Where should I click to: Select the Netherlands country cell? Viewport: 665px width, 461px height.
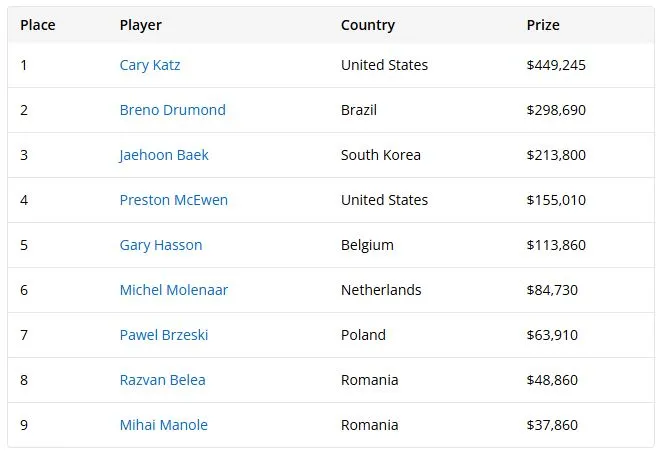tap(381, 290)
